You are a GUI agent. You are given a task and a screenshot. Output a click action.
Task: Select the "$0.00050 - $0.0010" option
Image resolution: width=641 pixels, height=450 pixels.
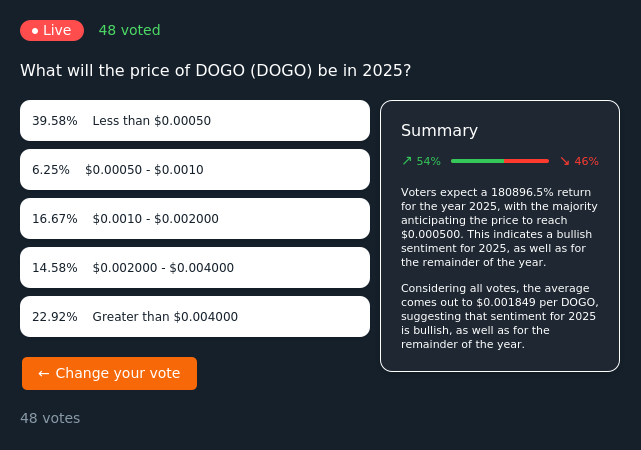195,170
